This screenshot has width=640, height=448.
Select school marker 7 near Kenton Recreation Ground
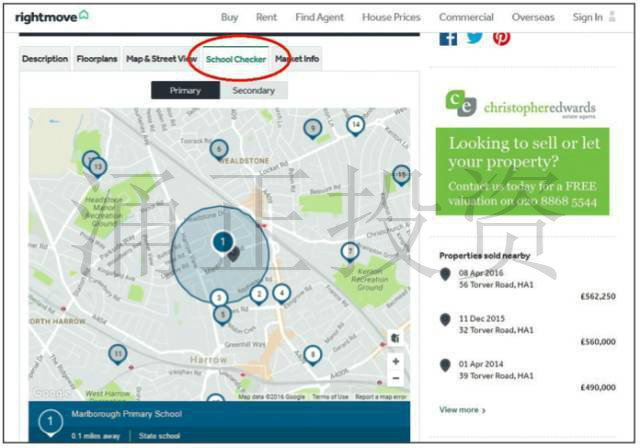pos(350,253)
